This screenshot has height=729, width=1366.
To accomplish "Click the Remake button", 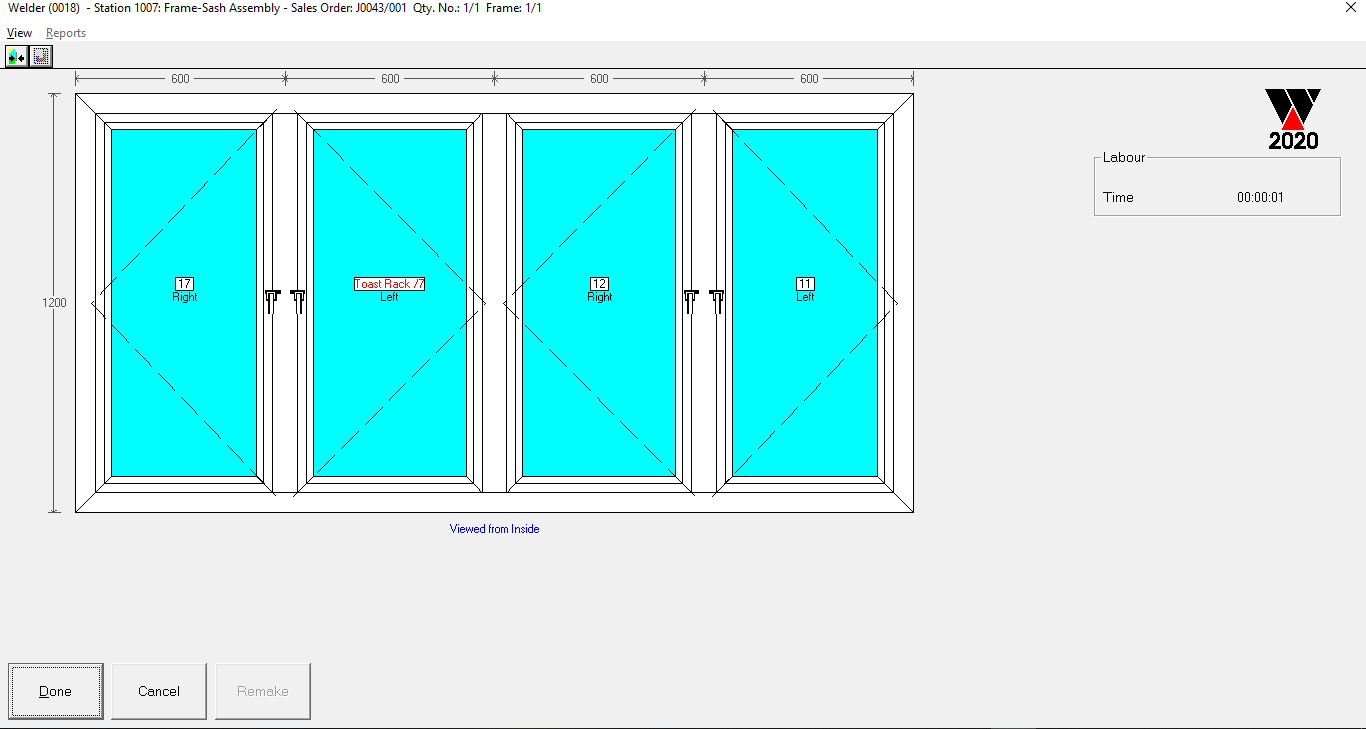I will click(263, 691).
